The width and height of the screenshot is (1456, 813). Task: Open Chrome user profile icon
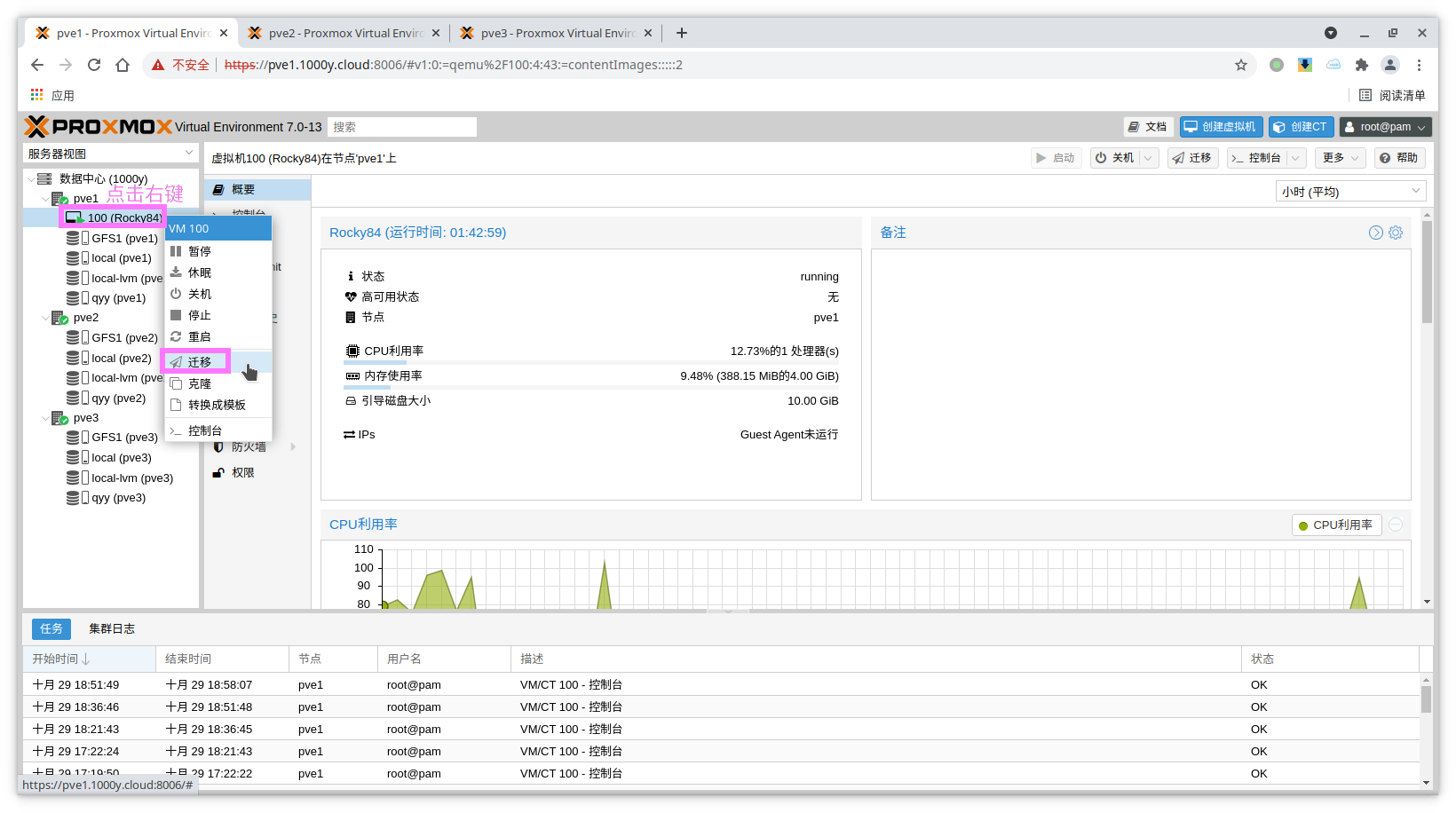tap(1390, 65)
